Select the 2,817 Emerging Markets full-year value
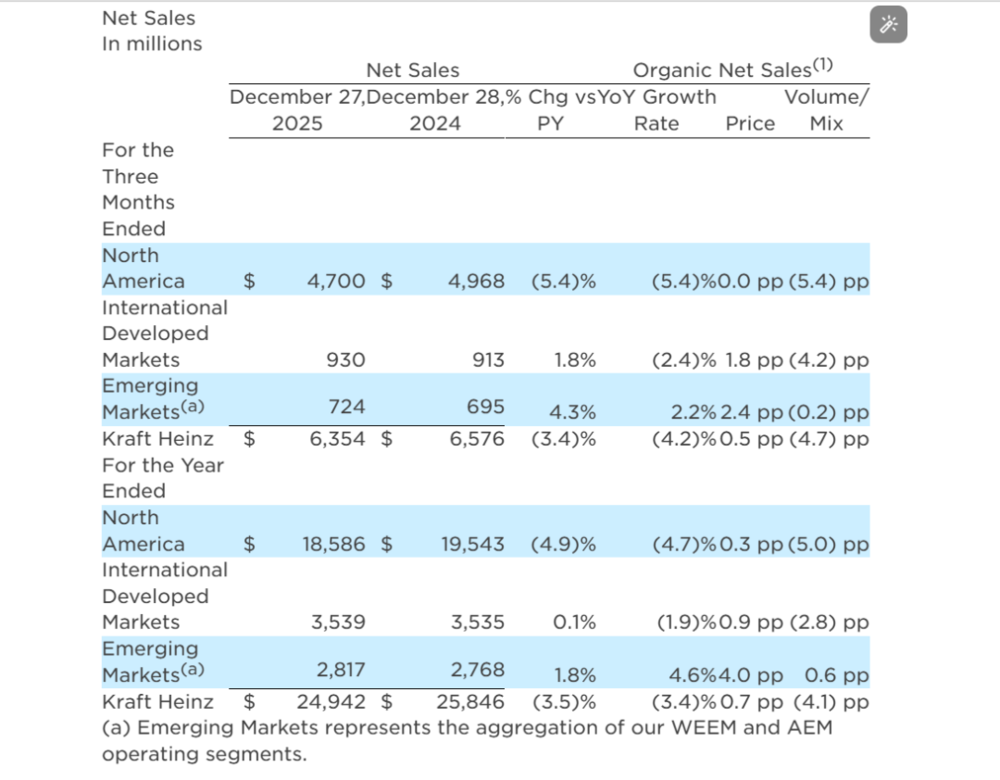 point(341,670)
